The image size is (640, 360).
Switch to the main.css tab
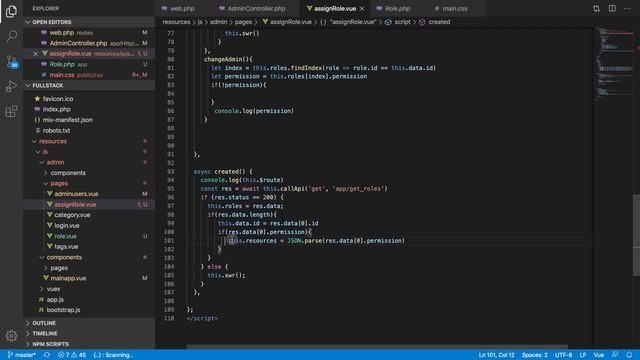[x=455, y=8]
